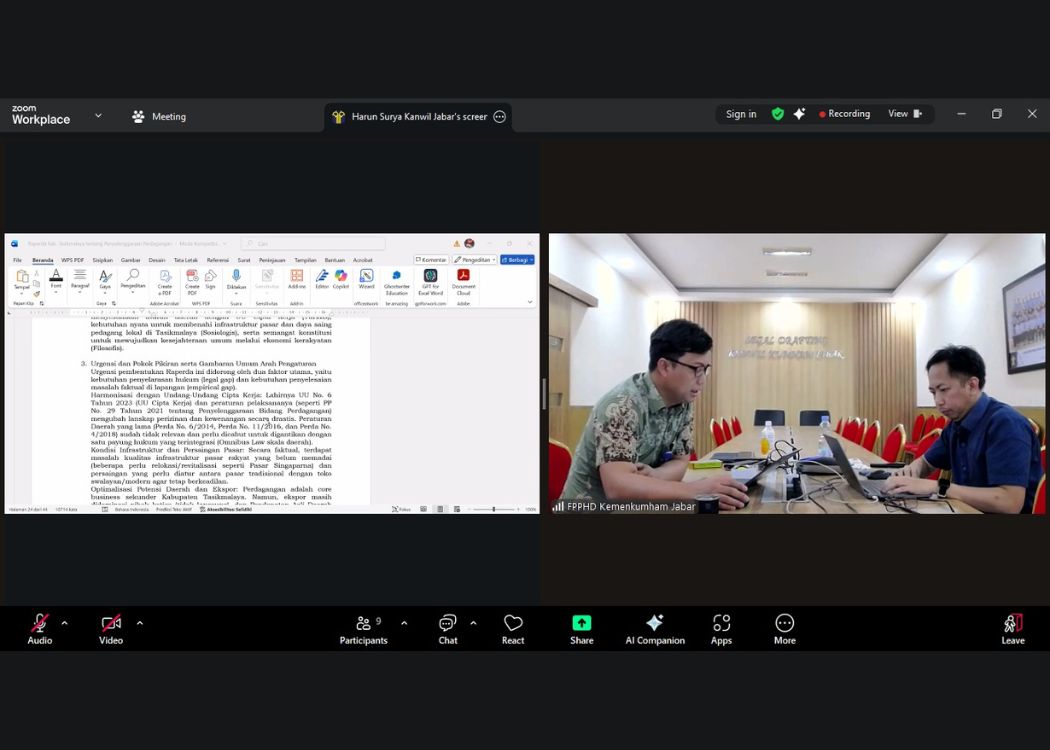Click the zoom slider in Word's status bar
Viewport: 1050px width, 750px height.
[x=493, y=509]
